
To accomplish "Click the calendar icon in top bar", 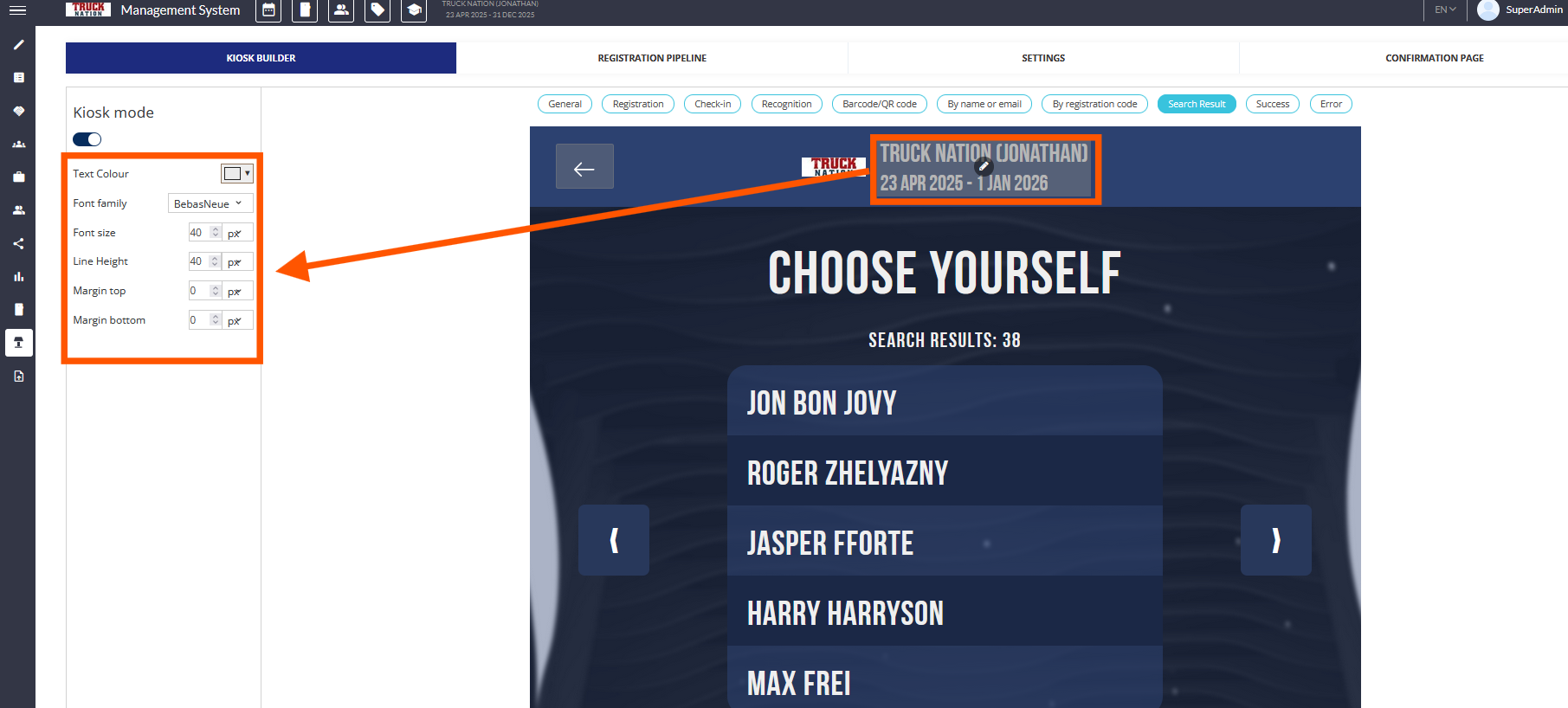I will pyautogui.click(x=268, y=10).
